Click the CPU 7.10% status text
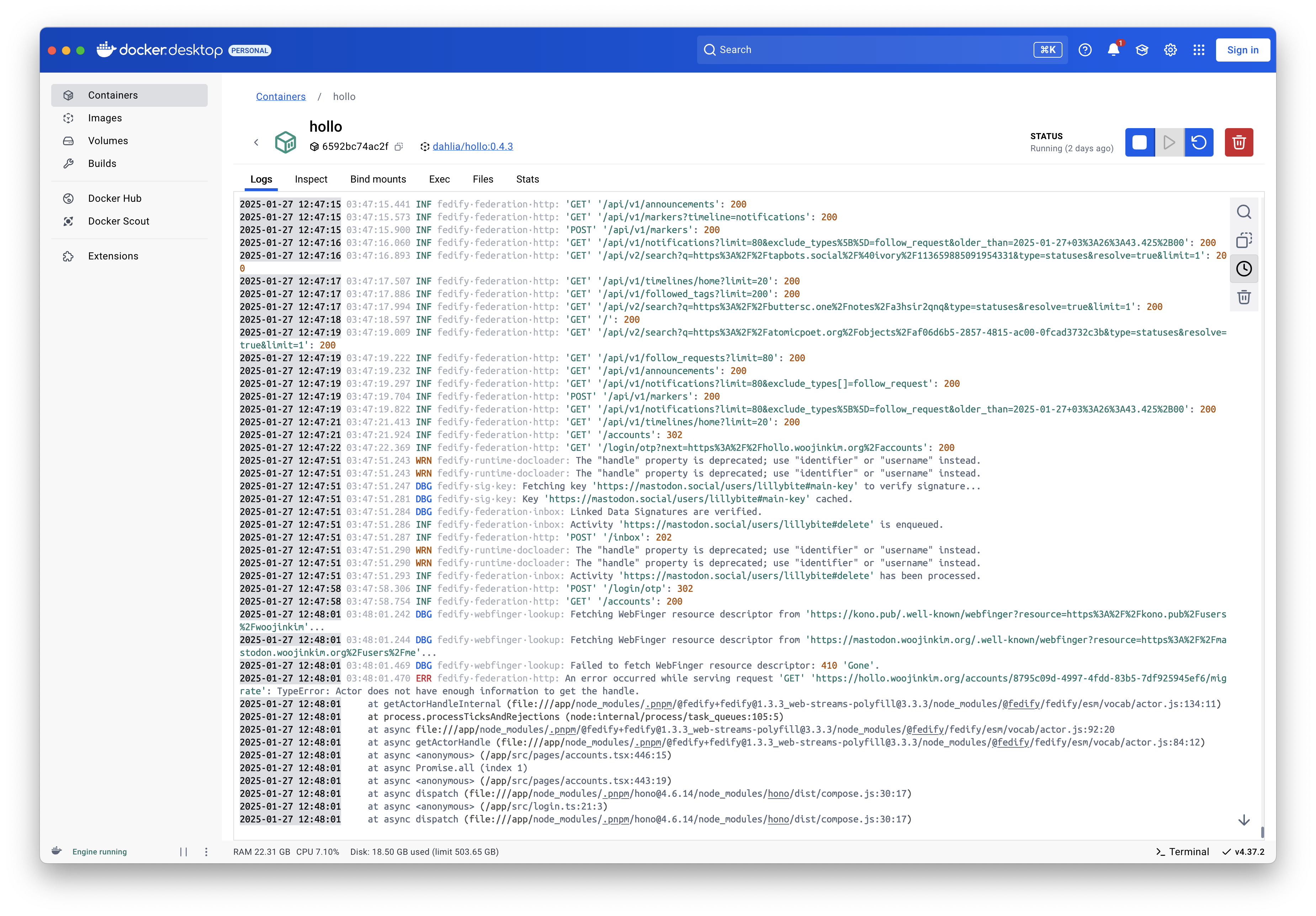This screenshot has height=916, width=1316. [318, 852]
